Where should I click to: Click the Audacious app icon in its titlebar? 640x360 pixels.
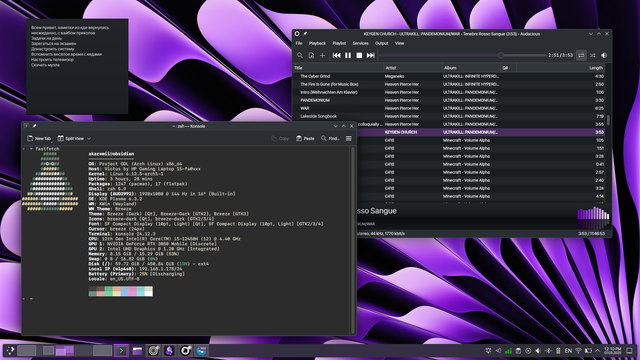point(297,34)
